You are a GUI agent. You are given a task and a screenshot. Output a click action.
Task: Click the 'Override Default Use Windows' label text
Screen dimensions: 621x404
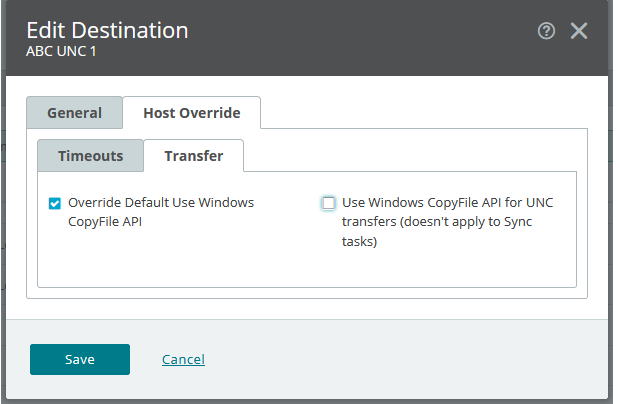pos(160,202)
